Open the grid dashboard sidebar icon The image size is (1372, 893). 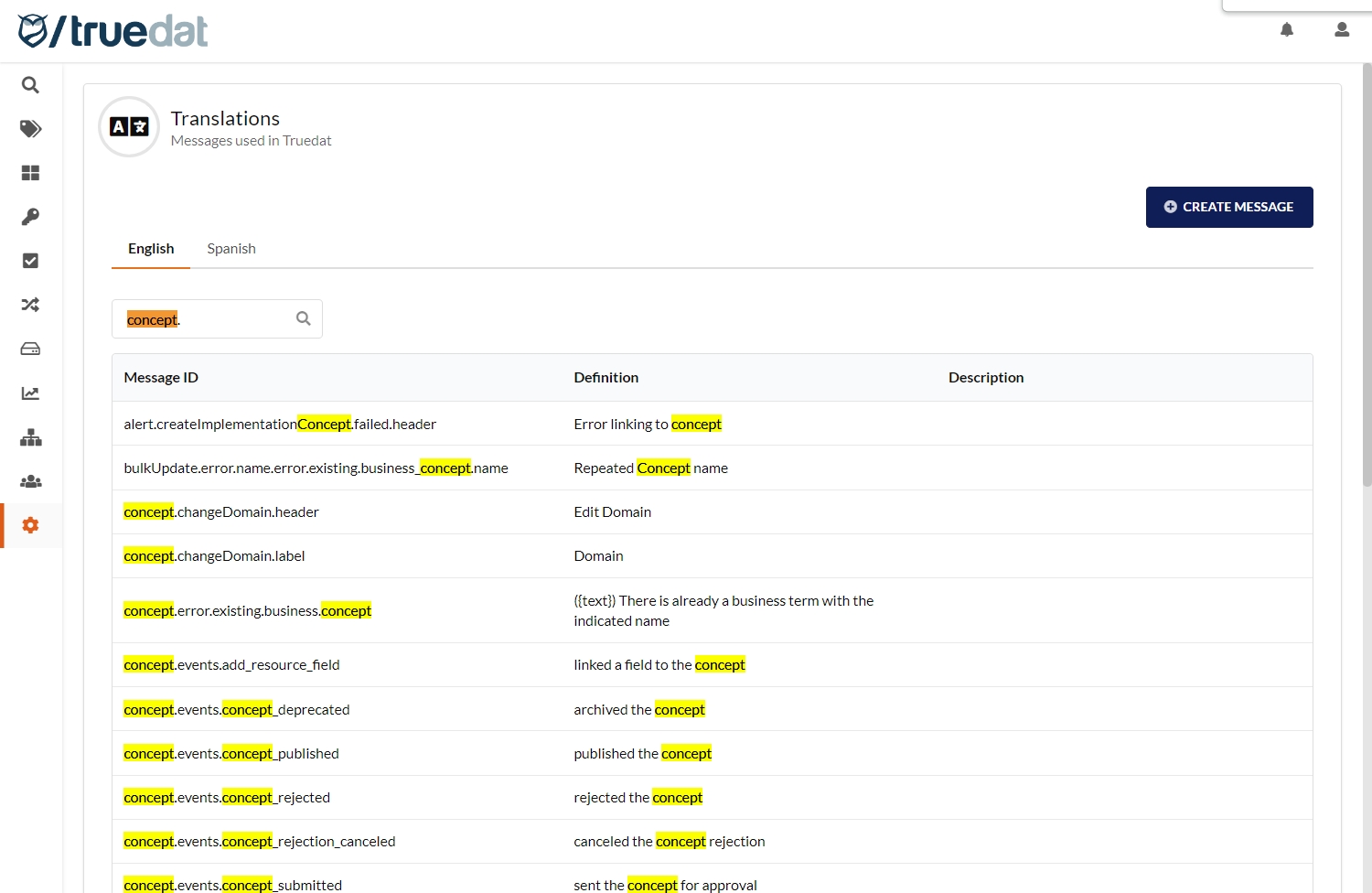pos(30,173)
